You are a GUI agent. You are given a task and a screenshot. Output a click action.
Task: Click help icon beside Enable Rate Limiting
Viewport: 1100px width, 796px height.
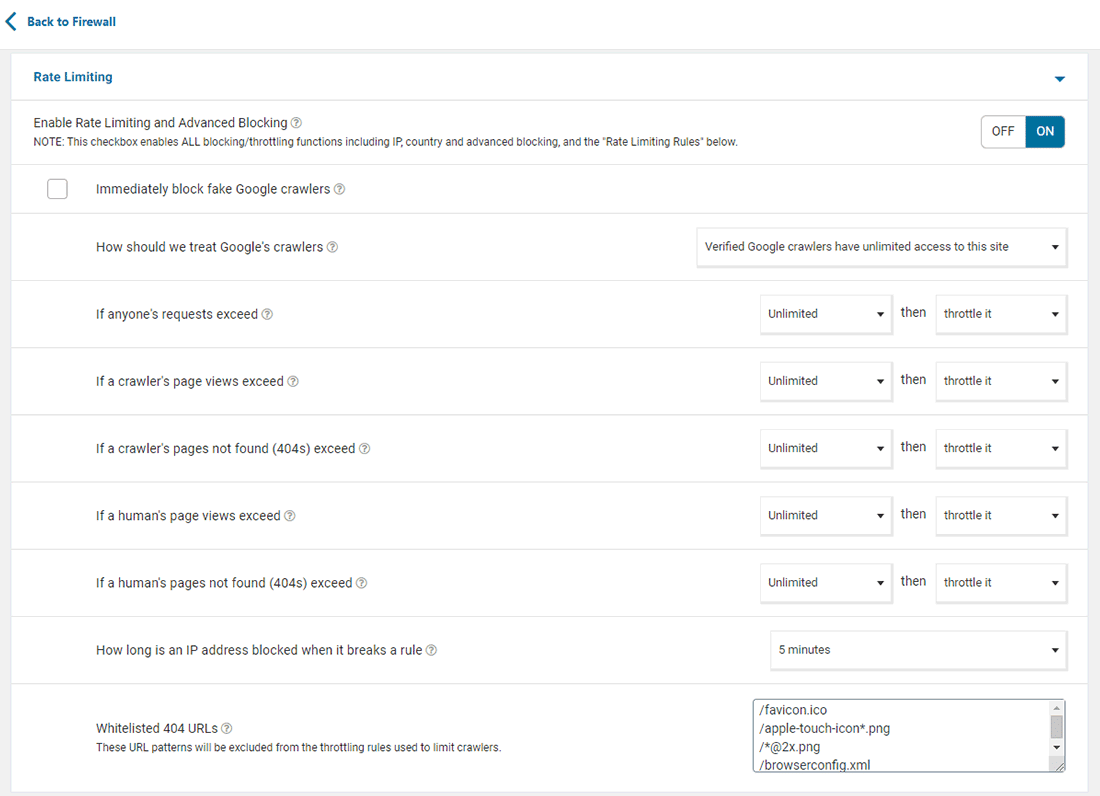click(x=296, y=123)
